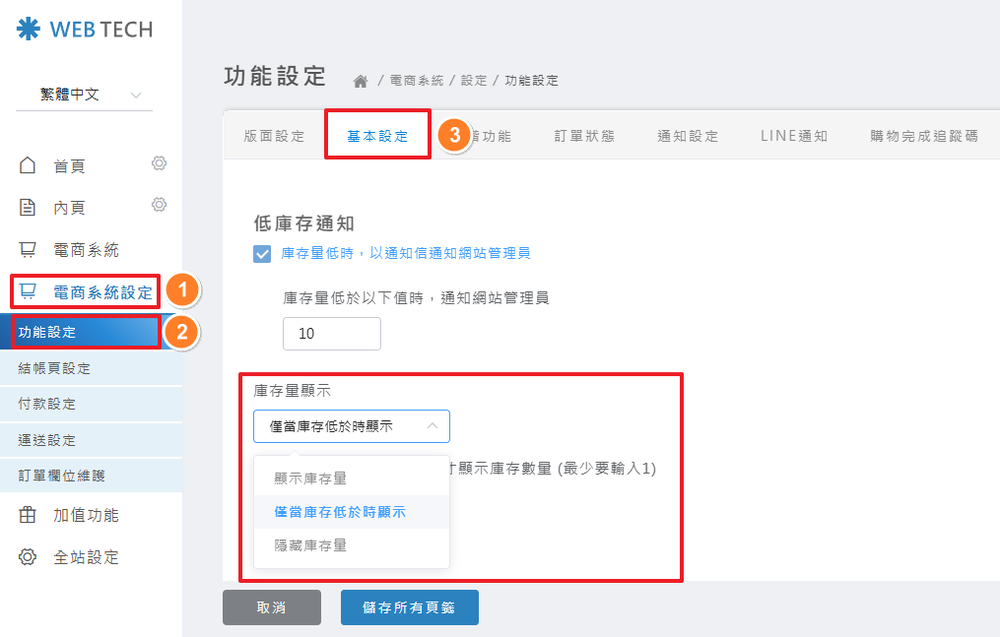Choose 隱藏庫存量 from the dropdown list
The image size is (1000, 637).
(x=311, y=546)
